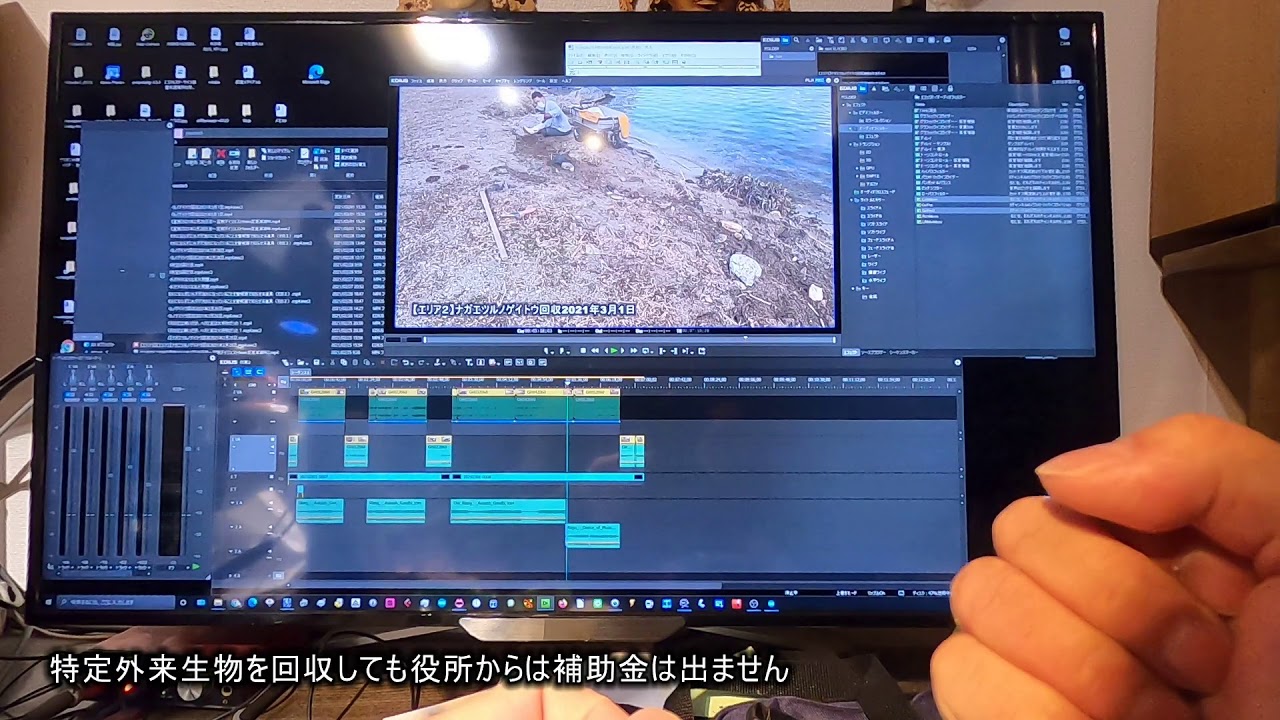Open the Microsoft Edge desktop shortcut
The image size is (1280, 720).
[x=316, y=73]
